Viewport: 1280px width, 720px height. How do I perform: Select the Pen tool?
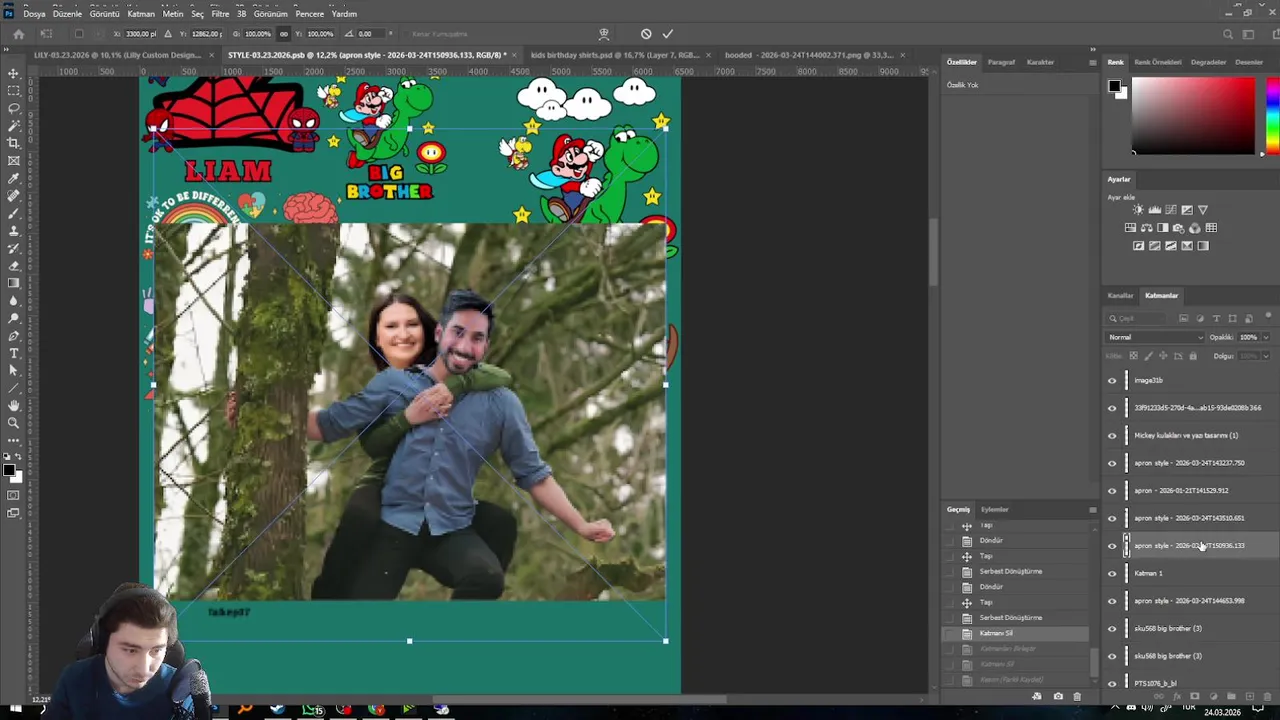tap(13, 336)
